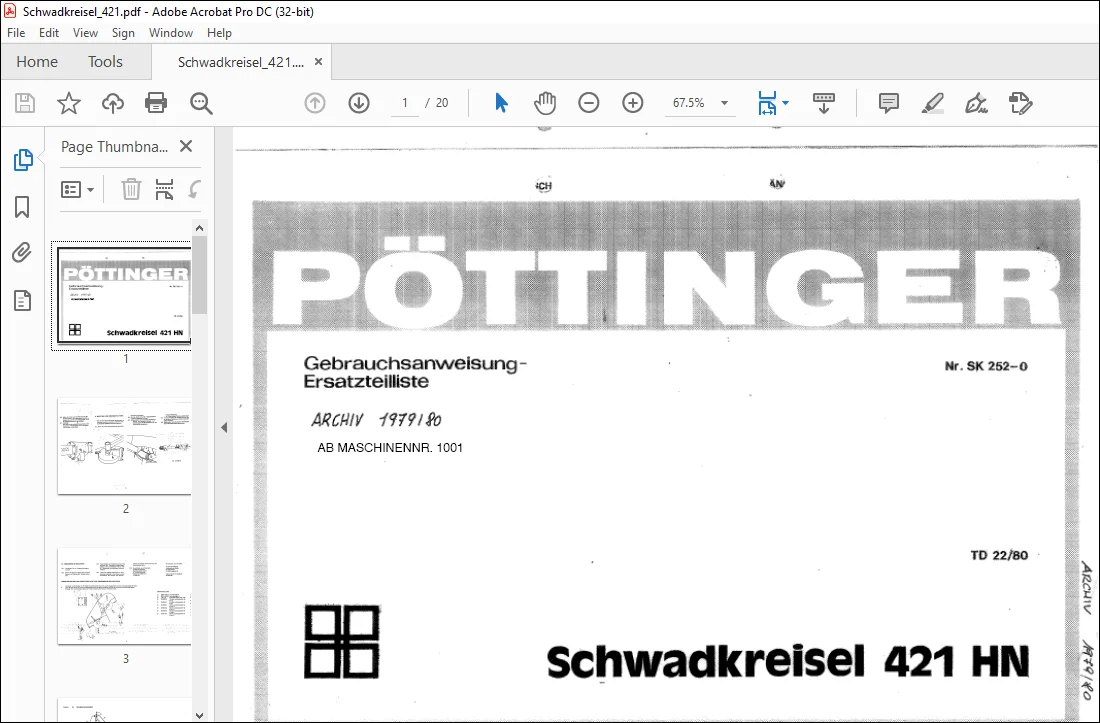Click the Send file for review icon
The width and height of the screenshot is (1100, 723).
click(1020, 103)
